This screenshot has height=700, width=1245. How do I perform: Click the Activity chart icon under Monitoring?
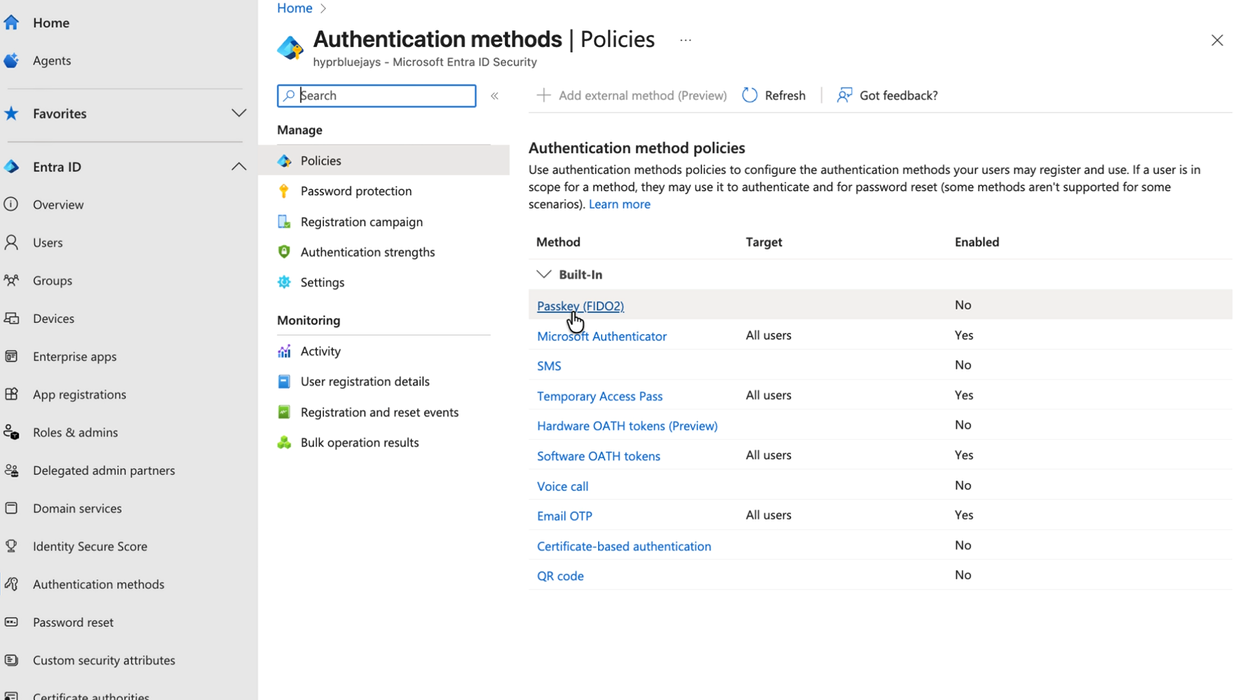click(284, 351)
